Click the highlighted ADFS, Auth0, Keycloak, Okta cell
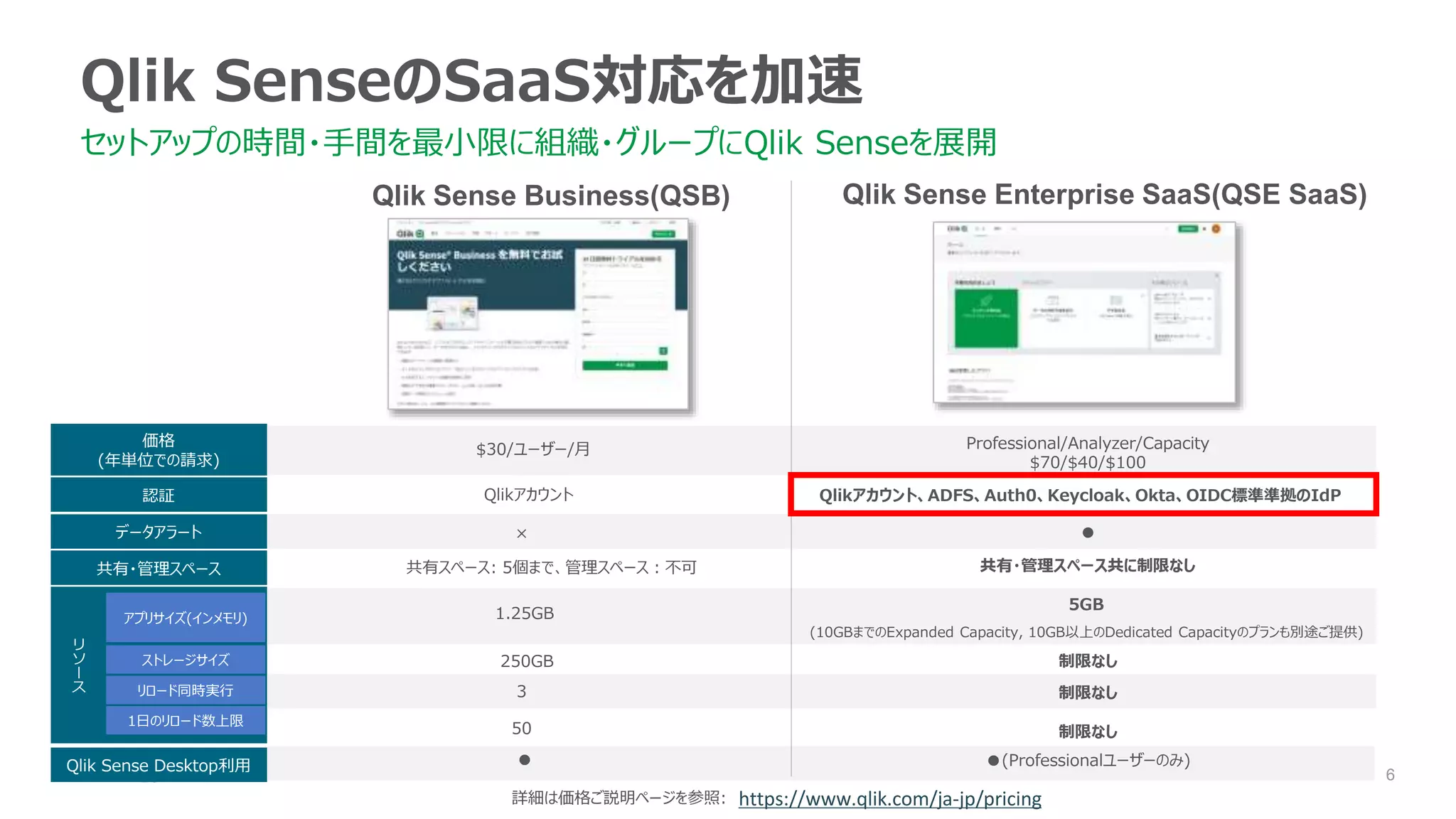1456x819 pixels. 1083,495
